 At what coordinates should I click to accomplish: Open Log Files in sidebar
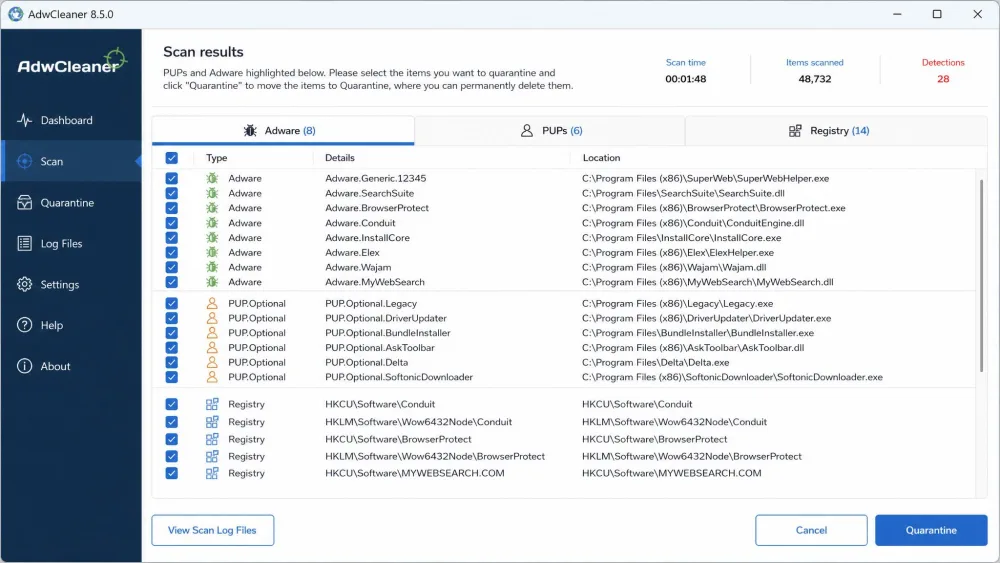[x=71, y=244]
